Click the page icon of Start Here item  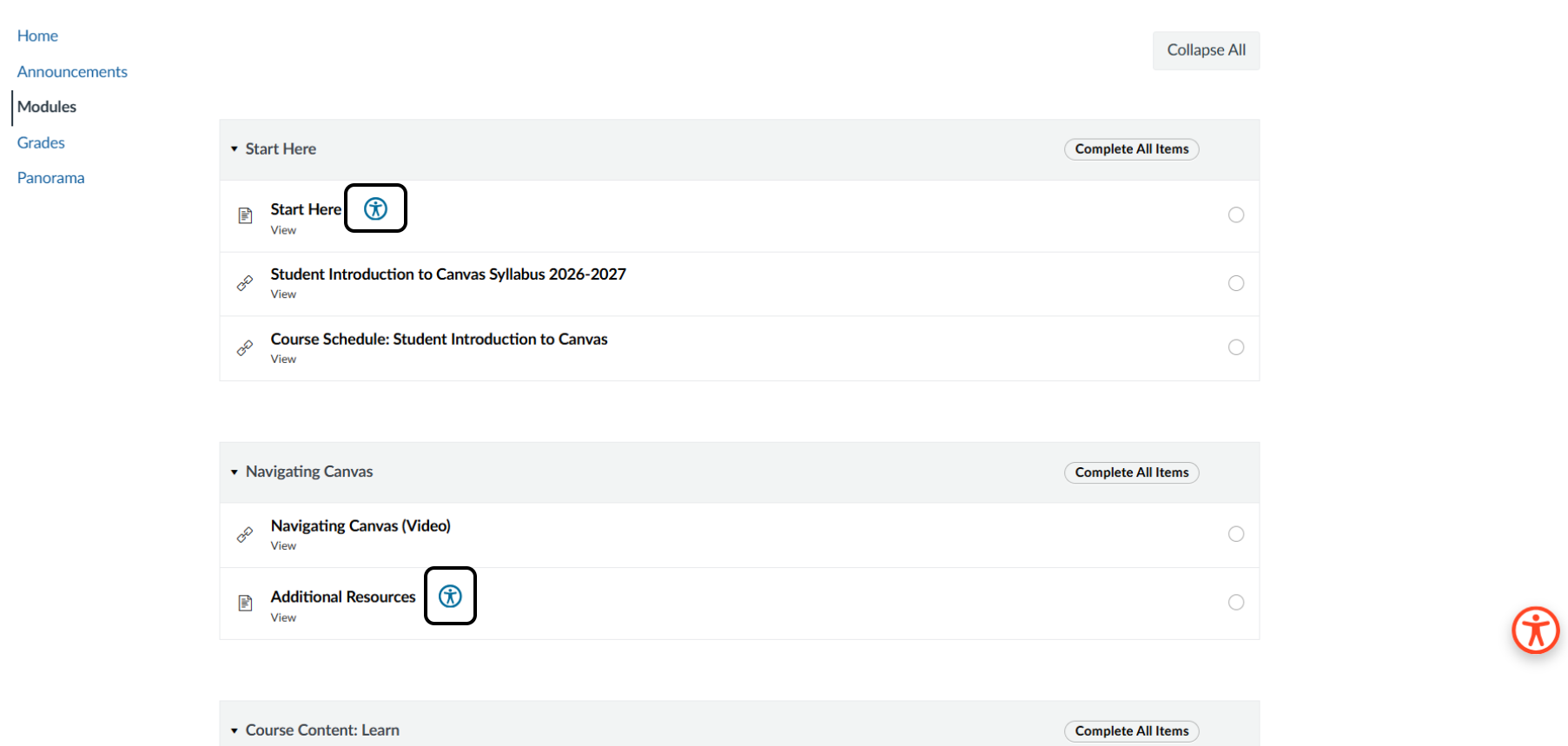246,215
